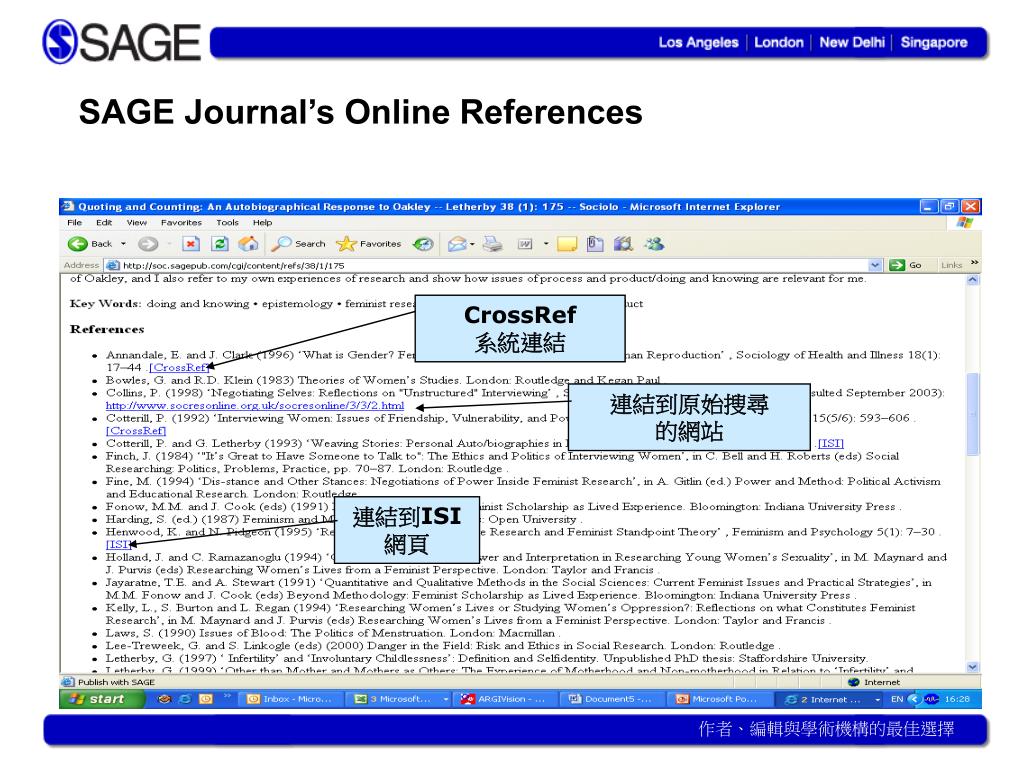This screenshot has width=1024, height=768.
Task: Click the Key Words label
Action: coord(105,304)
